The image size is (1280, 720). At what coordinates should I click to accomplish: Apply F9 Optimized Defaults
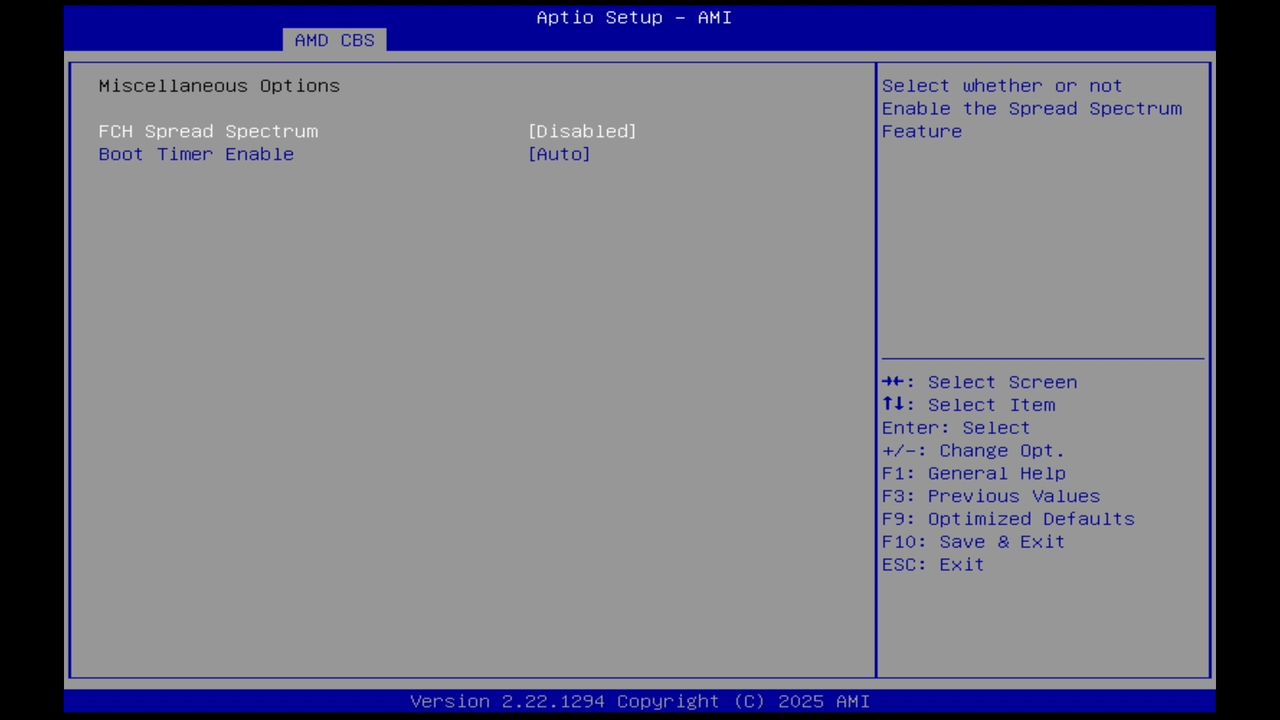(x=1008, y=519)
